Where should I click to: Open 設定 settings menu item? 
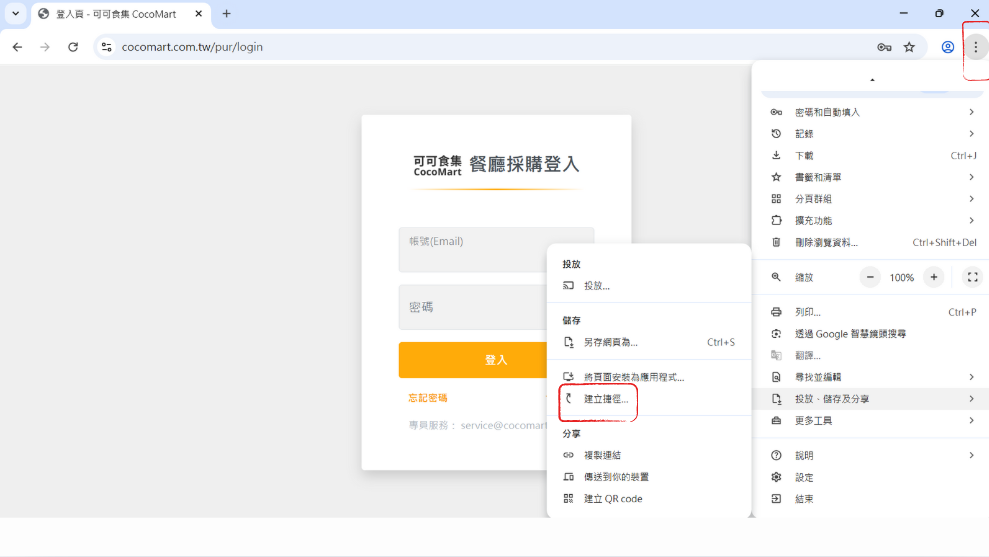[x=870, y=477]
